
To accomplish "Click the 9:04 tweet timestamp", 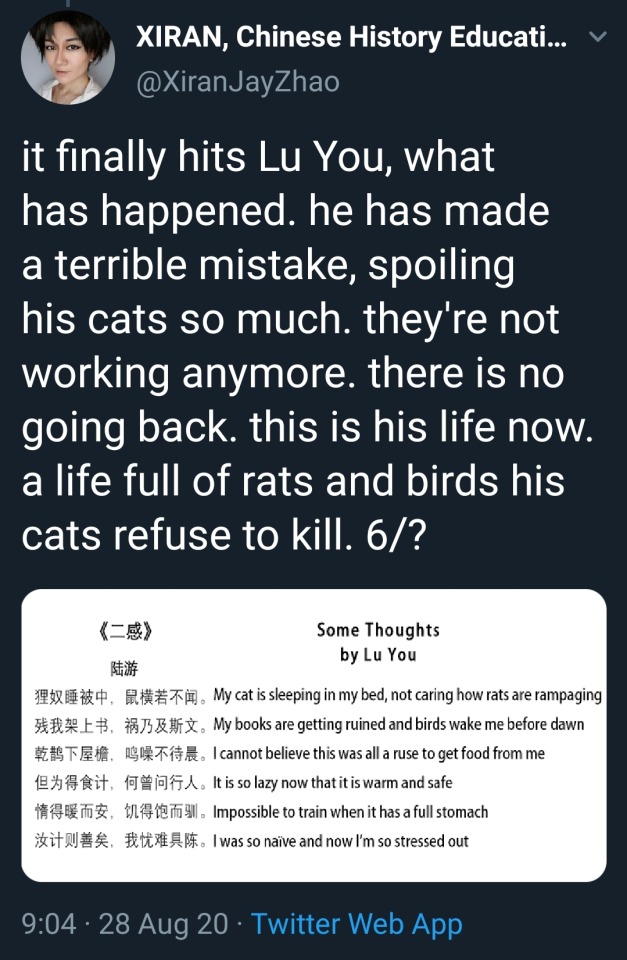I will (x=49, y=924).
